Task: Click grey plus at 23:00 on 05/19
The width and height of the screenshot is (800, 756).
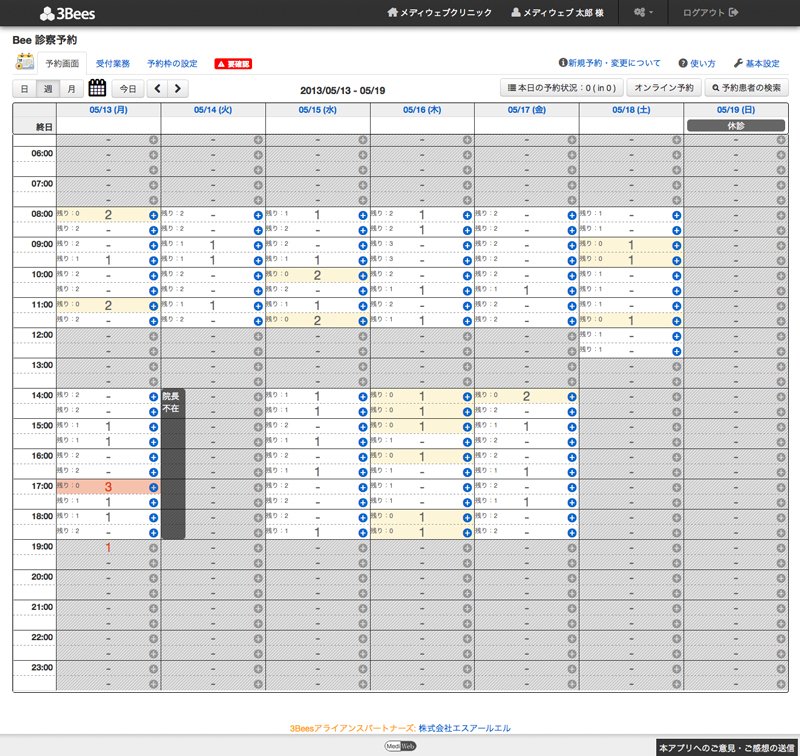Action: coord(781,669)
